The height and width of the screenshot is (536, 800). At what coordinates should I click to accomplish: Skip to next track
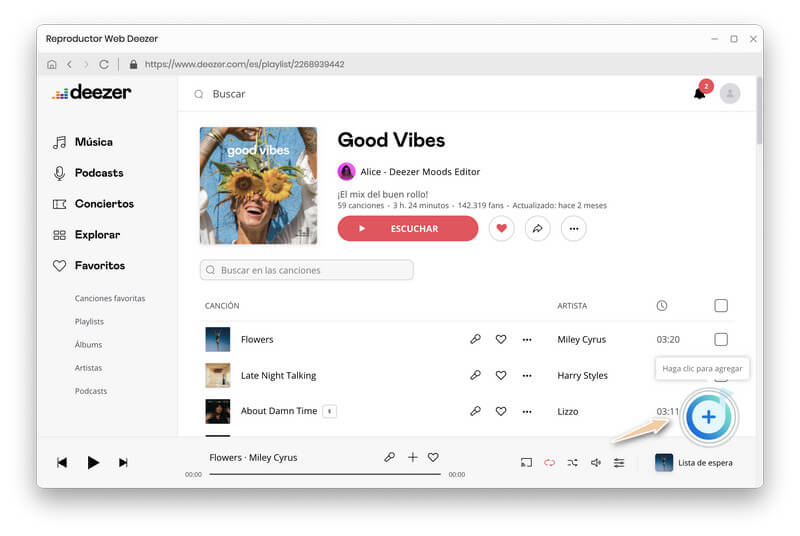[123, 463]
